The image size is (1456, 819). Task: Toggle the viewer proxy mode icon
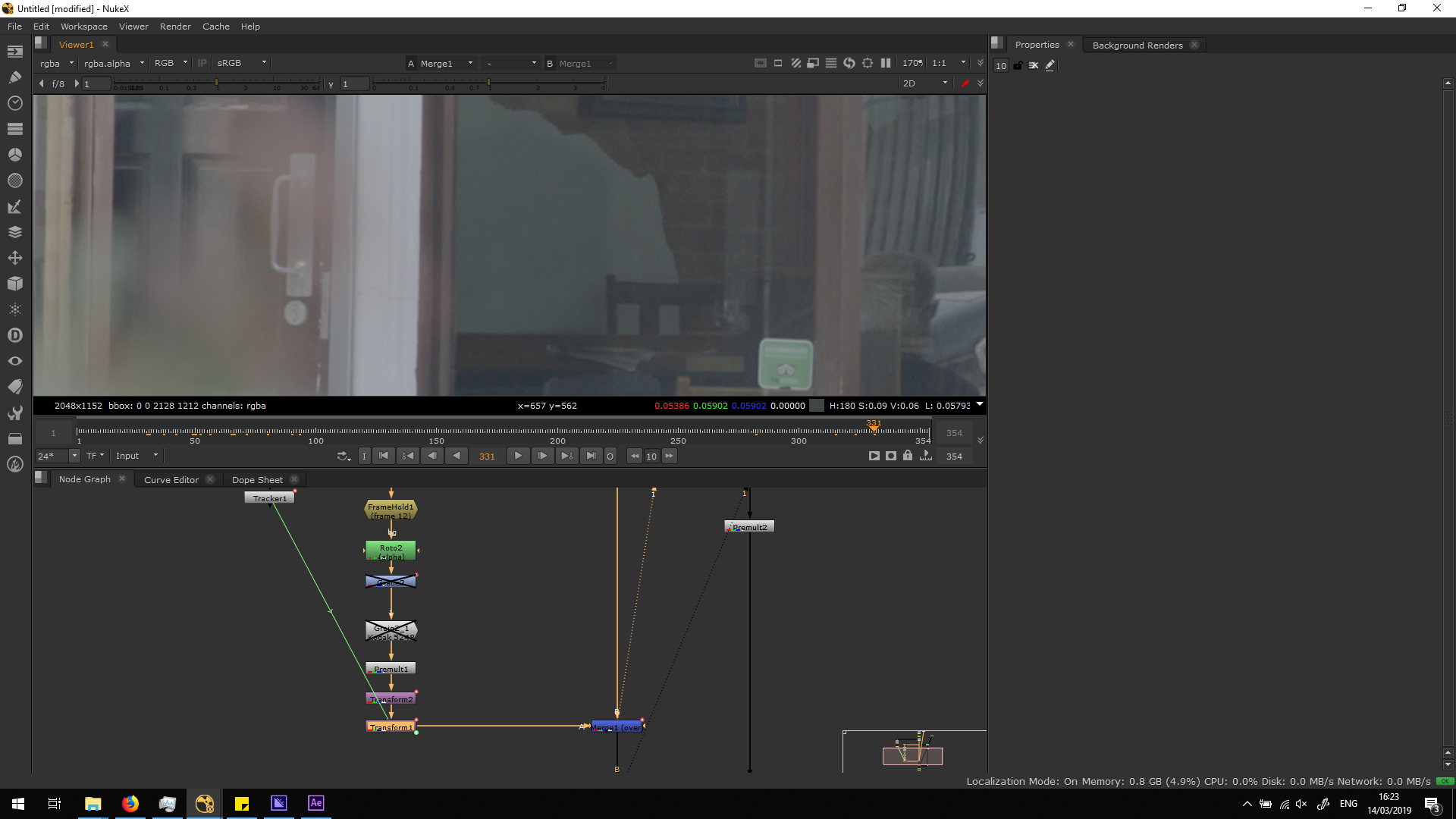(813, 63)
